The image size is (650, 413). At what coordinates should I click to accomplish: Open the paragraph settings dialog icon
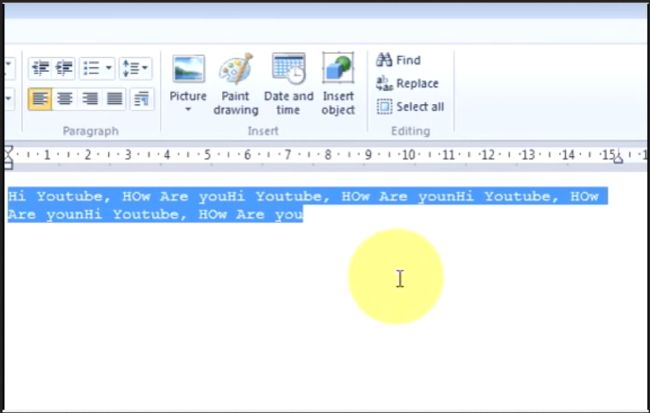pos(142,99)
